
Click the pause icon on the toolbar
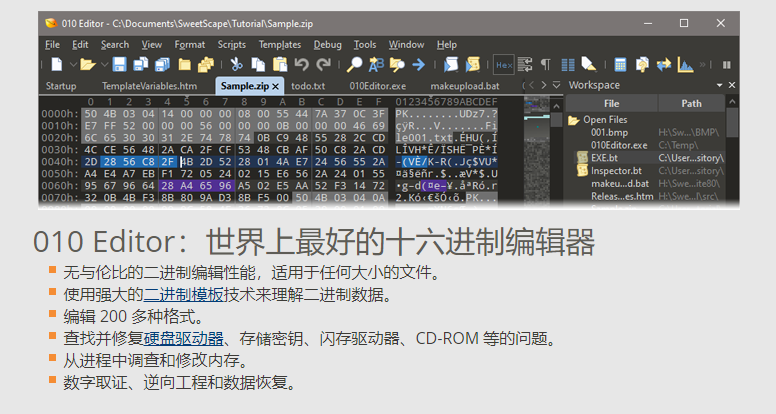(727, 65)
